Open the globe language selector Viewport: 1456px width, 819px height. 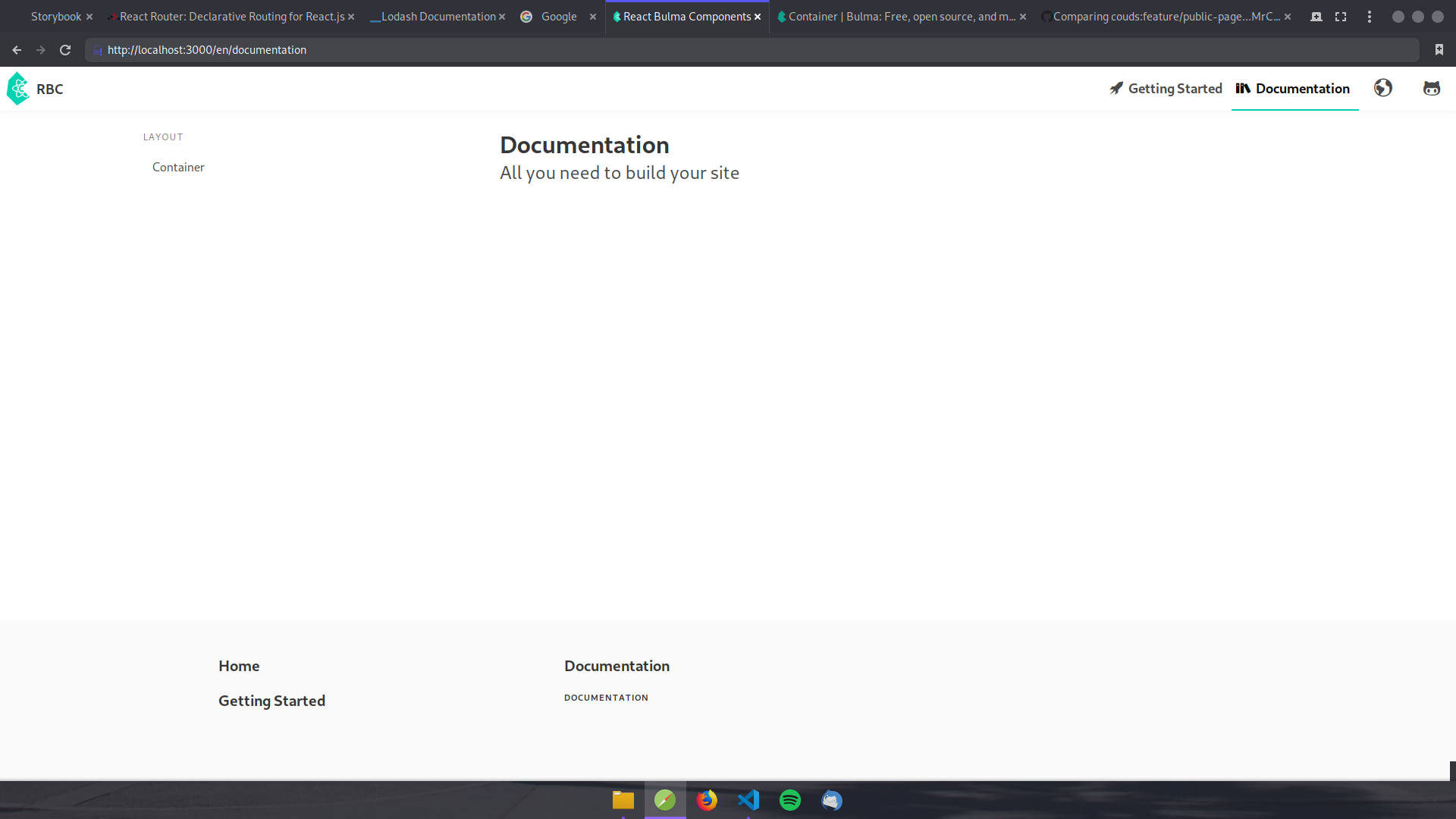pos(1382,89)
